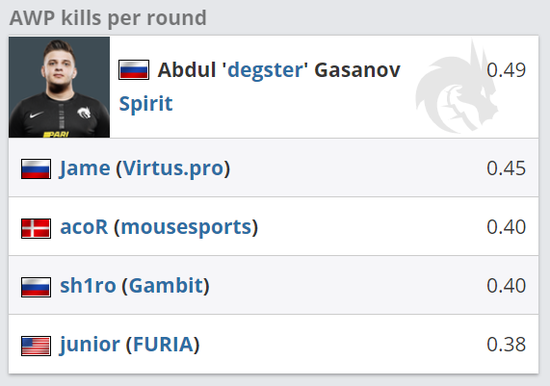Open junior (FURIA) player link
The width and height of the screenshot is (550, 386).
pyautogui.click(x=130, y=345)
